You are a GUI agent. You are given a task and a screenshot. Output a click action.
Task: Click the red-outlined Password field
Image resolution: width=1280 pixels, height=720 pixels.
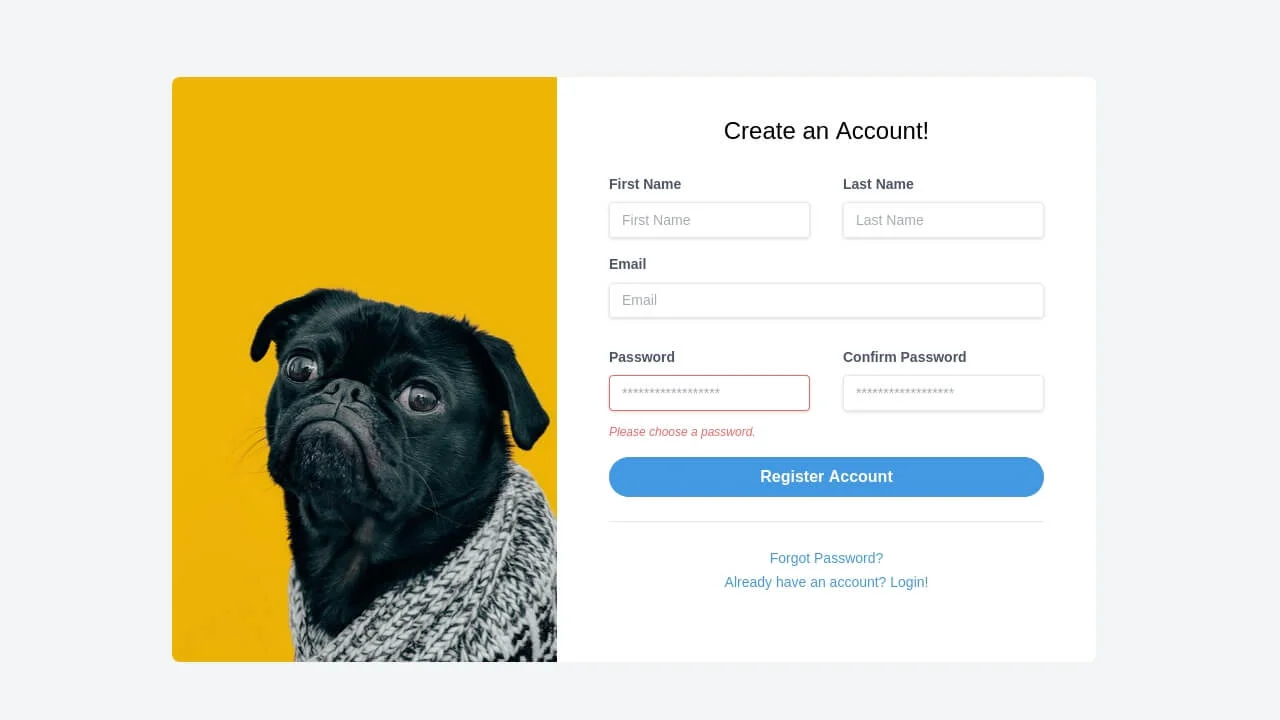tap(709, 393)
